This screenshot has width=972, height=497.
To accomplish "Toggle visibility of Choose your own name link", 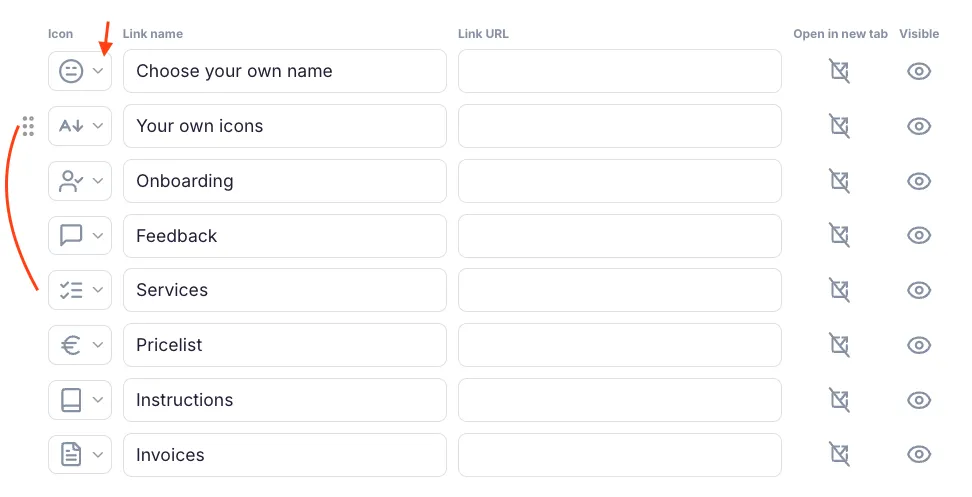I will pyautogui.click(x=919, y=71).
